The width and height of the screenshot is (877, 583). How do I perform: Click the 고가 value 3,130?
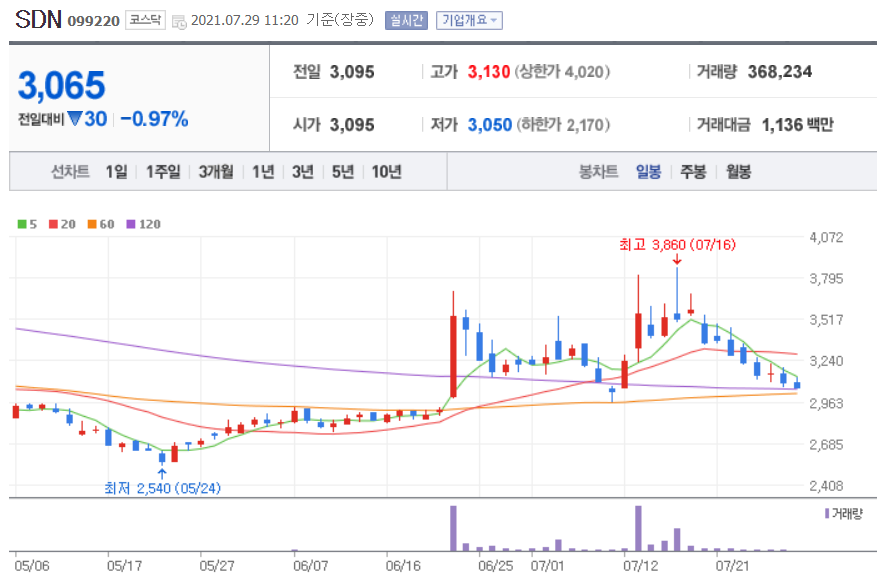(489, 72)
